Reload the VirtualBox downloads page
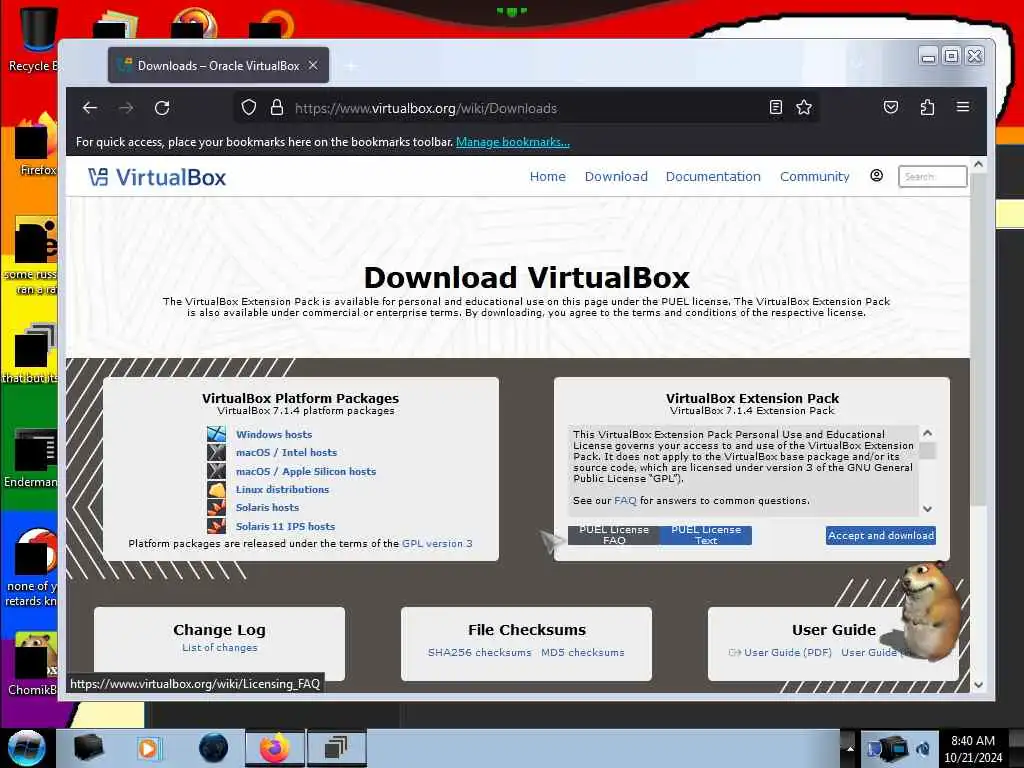The height and width of the screenshot is (768, 1024). tap(162, 108)
